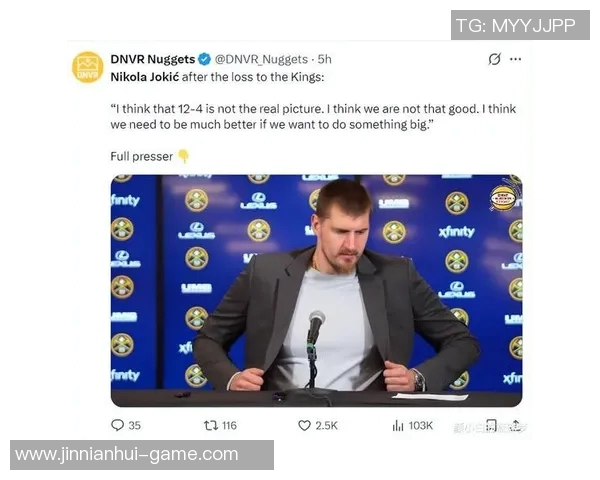
Task: Repost the tweet with 116 retweets
Action: click(x=210, y=425)
